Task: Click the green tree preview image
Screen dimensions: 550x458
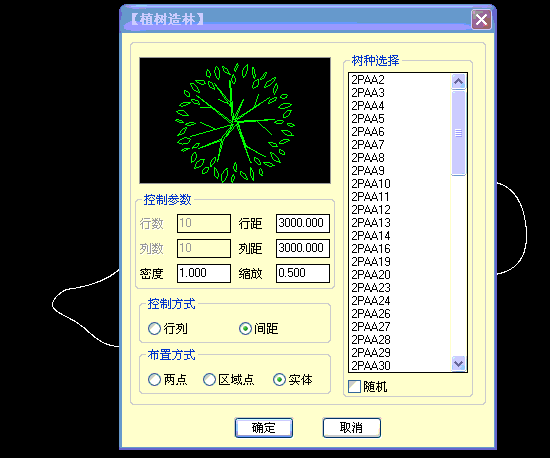Action: 235,121
